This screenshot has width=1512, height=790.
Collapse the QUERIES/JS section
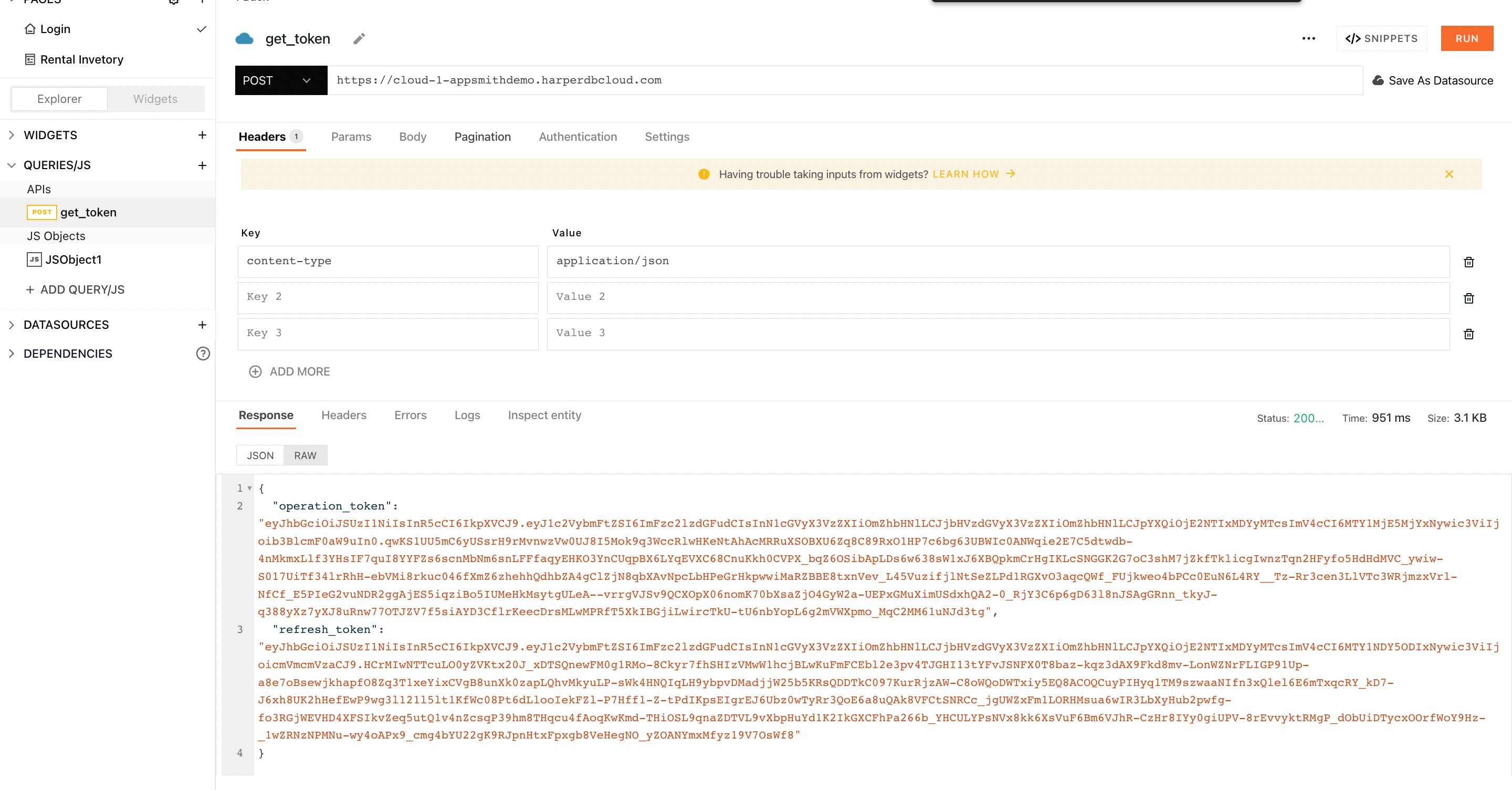[x=11, y=165]
